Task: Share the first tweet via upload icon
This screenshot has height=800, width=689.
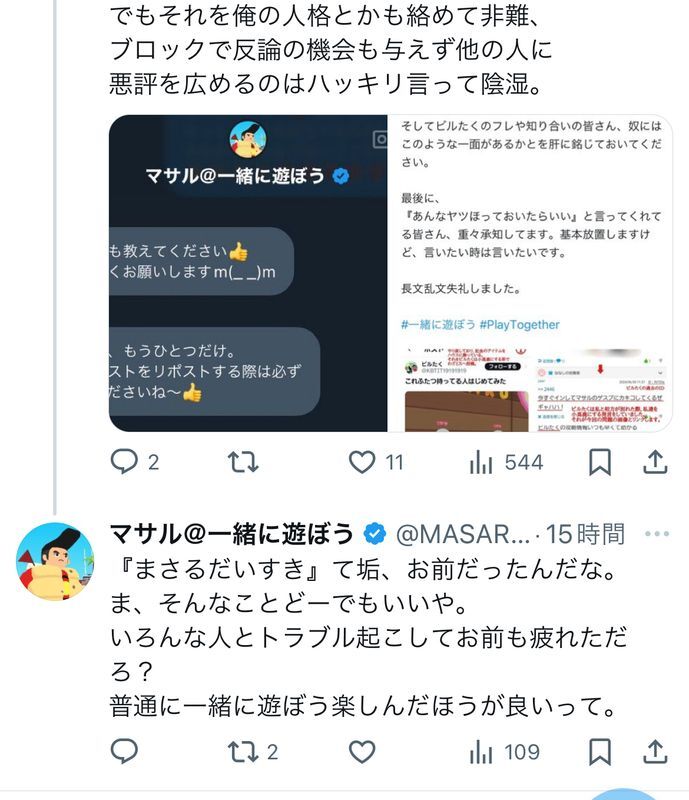Action: tap(655, 462)
